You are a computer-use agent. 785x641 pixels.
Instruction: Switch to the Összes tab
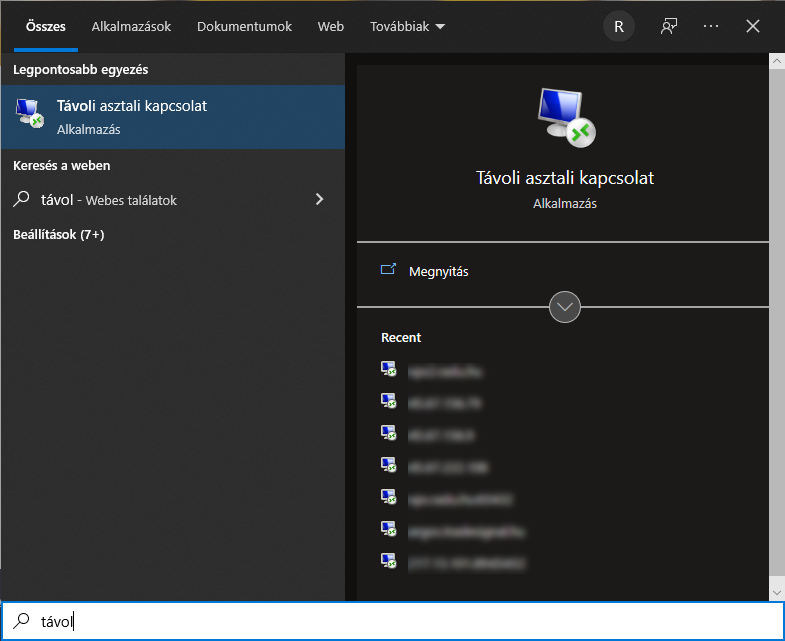pyautogui.click(x=46, y=27)
